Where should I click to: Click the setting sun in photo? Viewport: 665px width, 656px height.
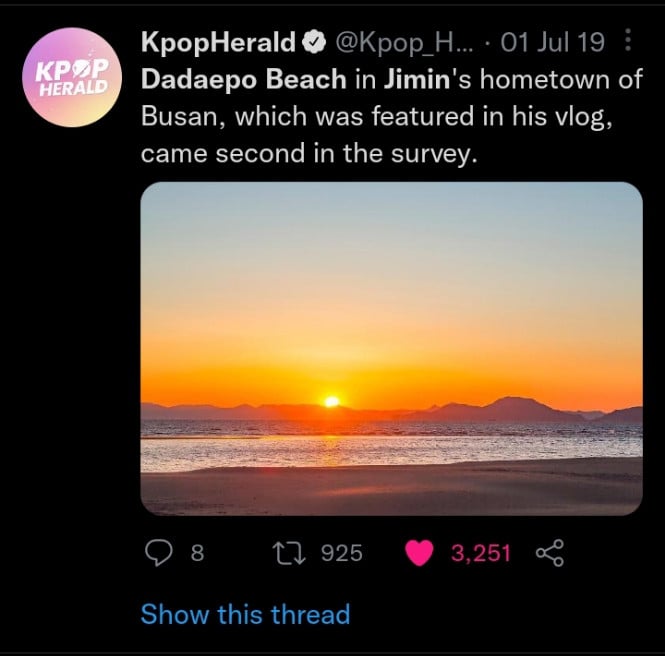point(332,401)
